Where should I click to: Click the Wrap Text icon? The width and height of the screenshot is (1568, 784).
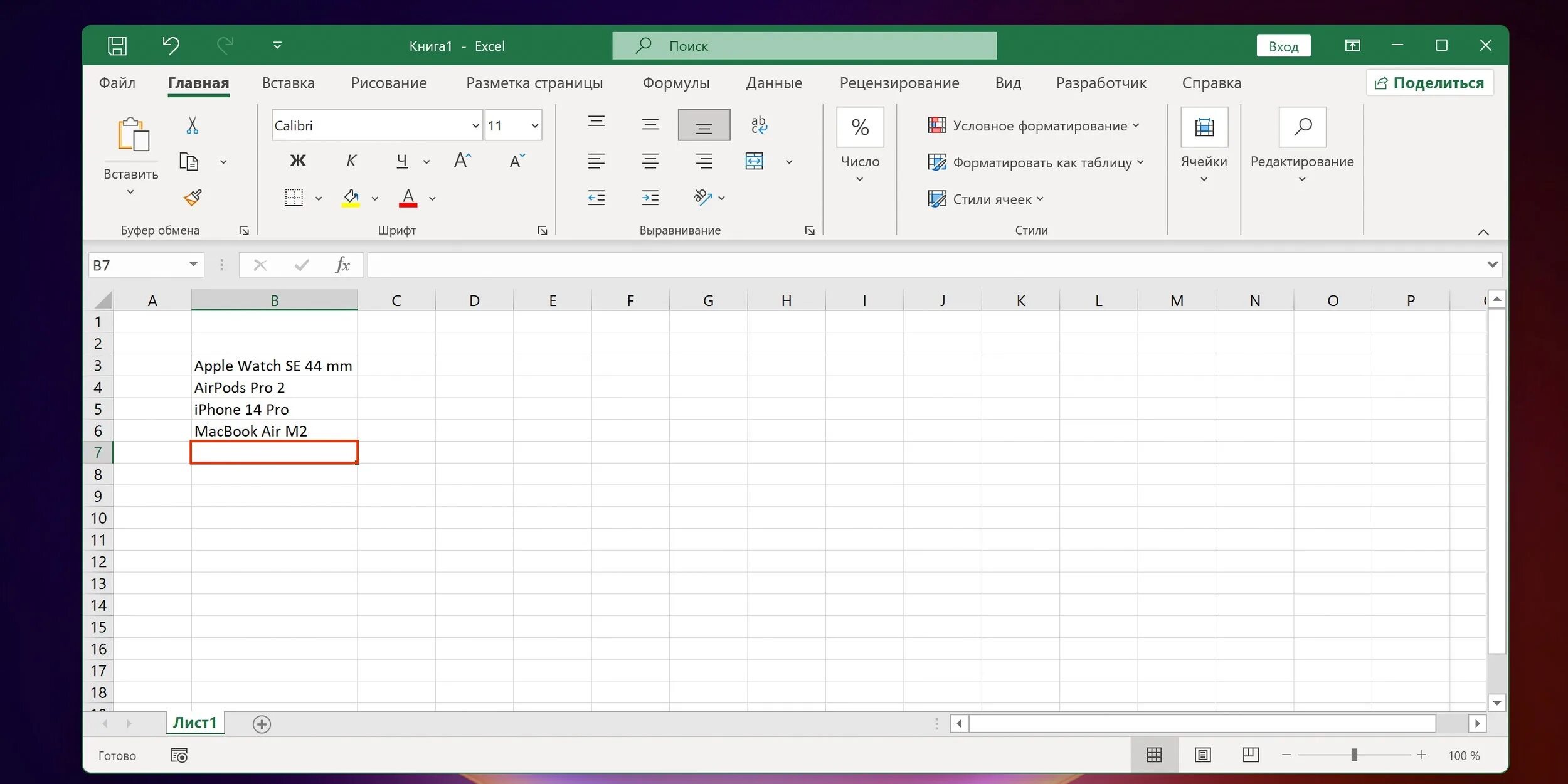click(759, 125)
